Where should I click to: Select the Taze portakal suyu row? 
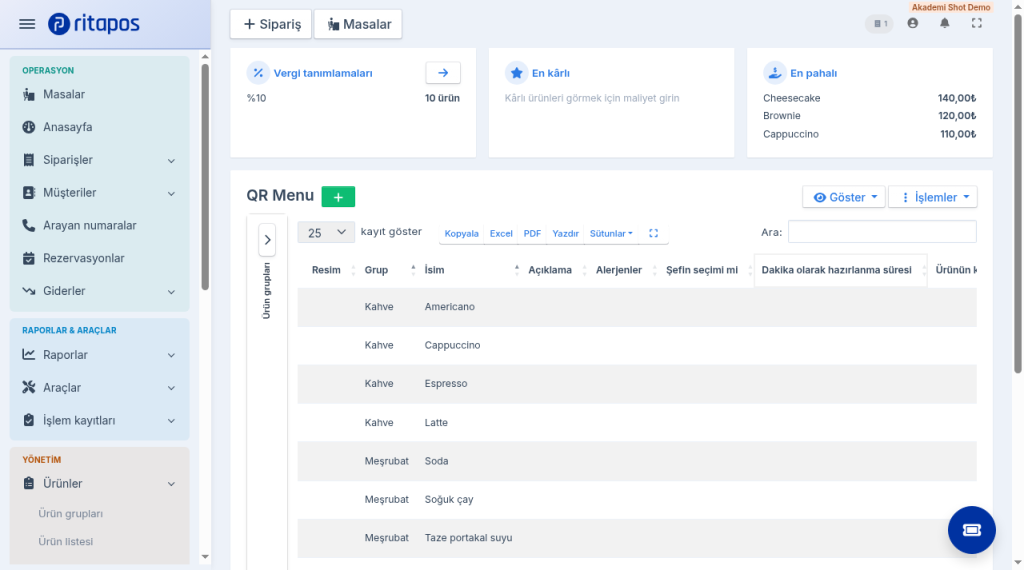click(x=637, y=538)
